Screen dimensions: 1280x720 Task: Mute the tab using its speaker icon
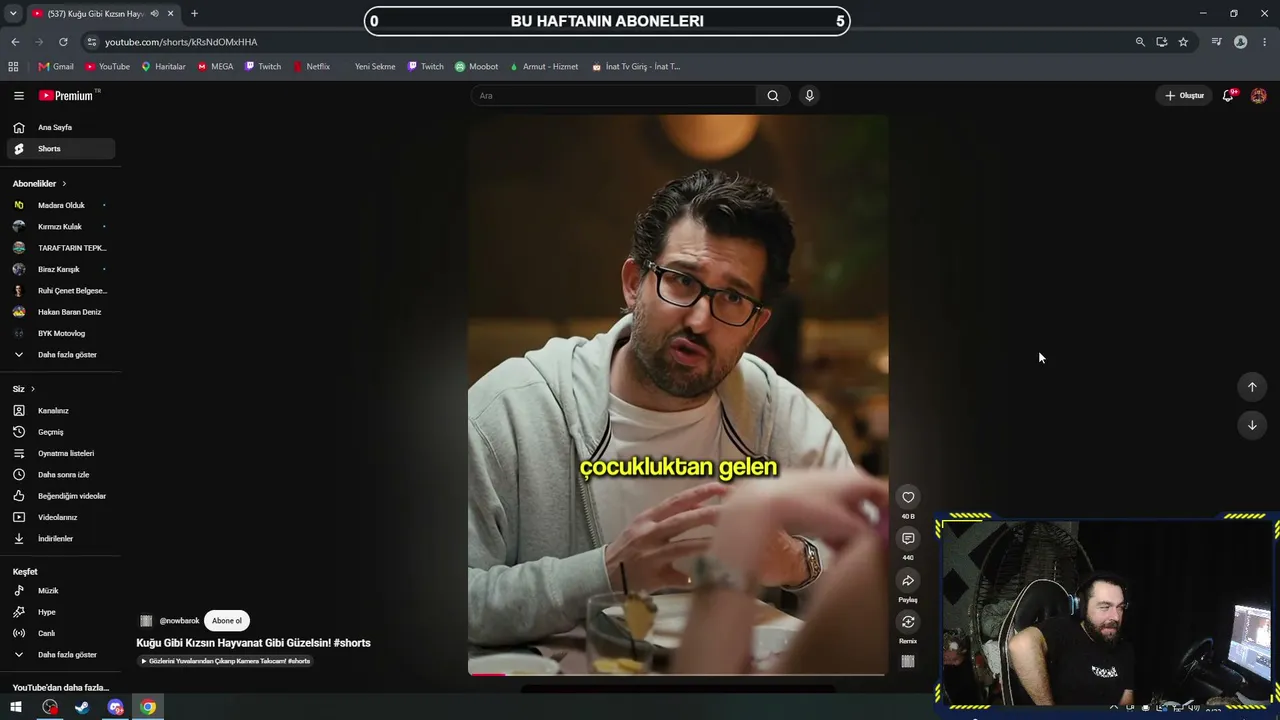coord(154,14)
